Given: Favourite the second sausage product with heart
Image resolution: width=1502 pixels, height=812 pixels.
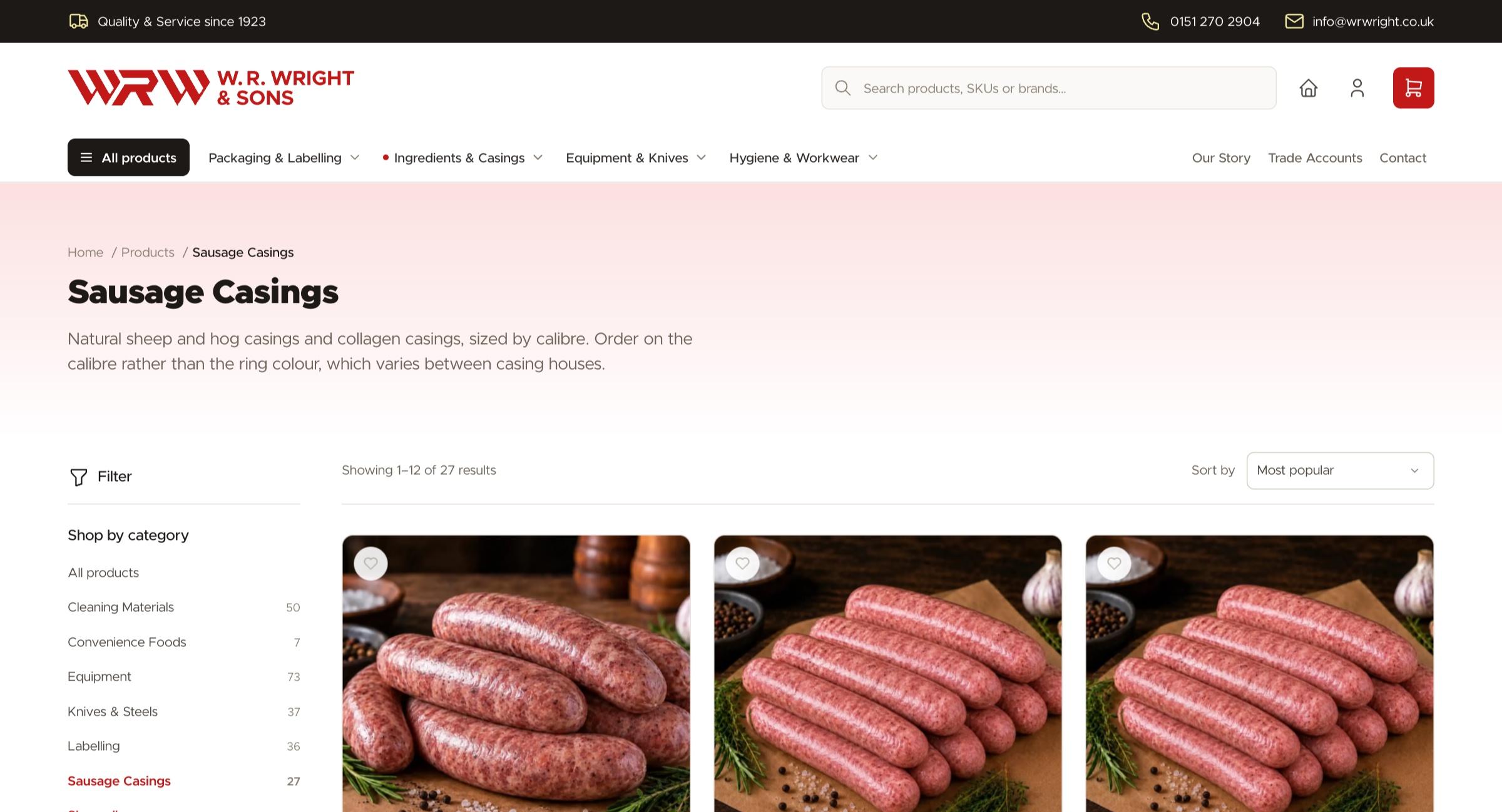Looking at the screenshot, I should (742, 563).
